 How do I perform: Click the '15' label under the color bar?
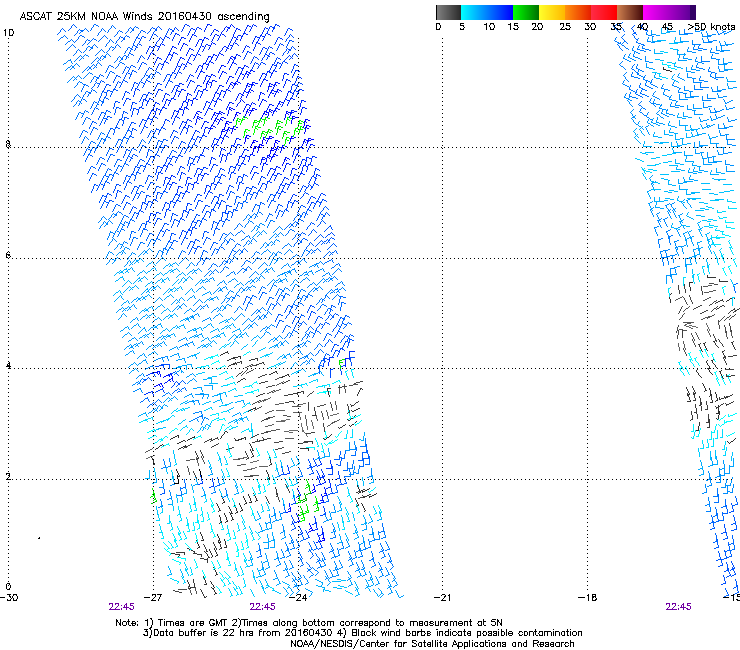coord(513,27)
